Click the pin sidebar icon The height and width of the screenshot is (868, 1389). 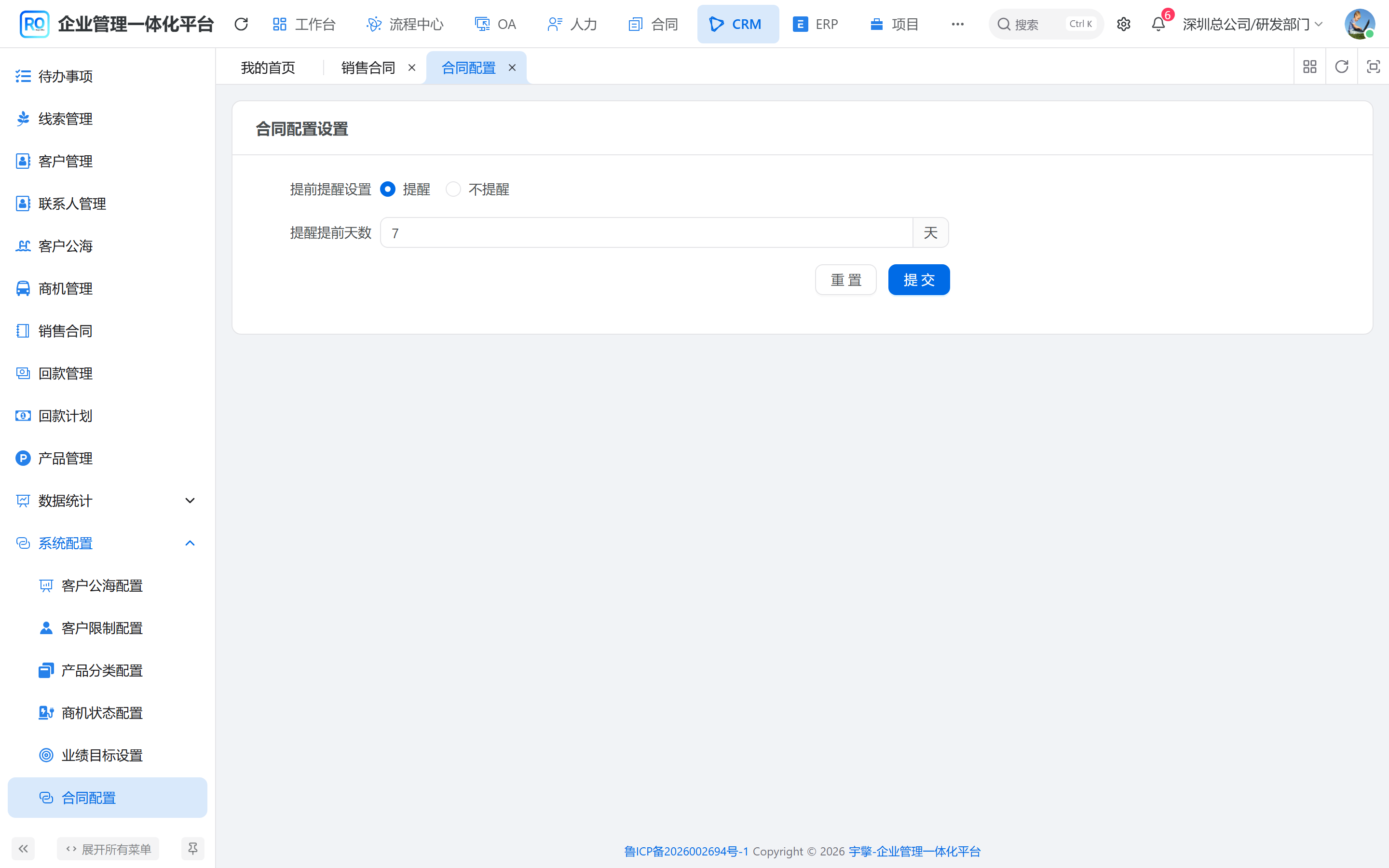tap(193, 849)
